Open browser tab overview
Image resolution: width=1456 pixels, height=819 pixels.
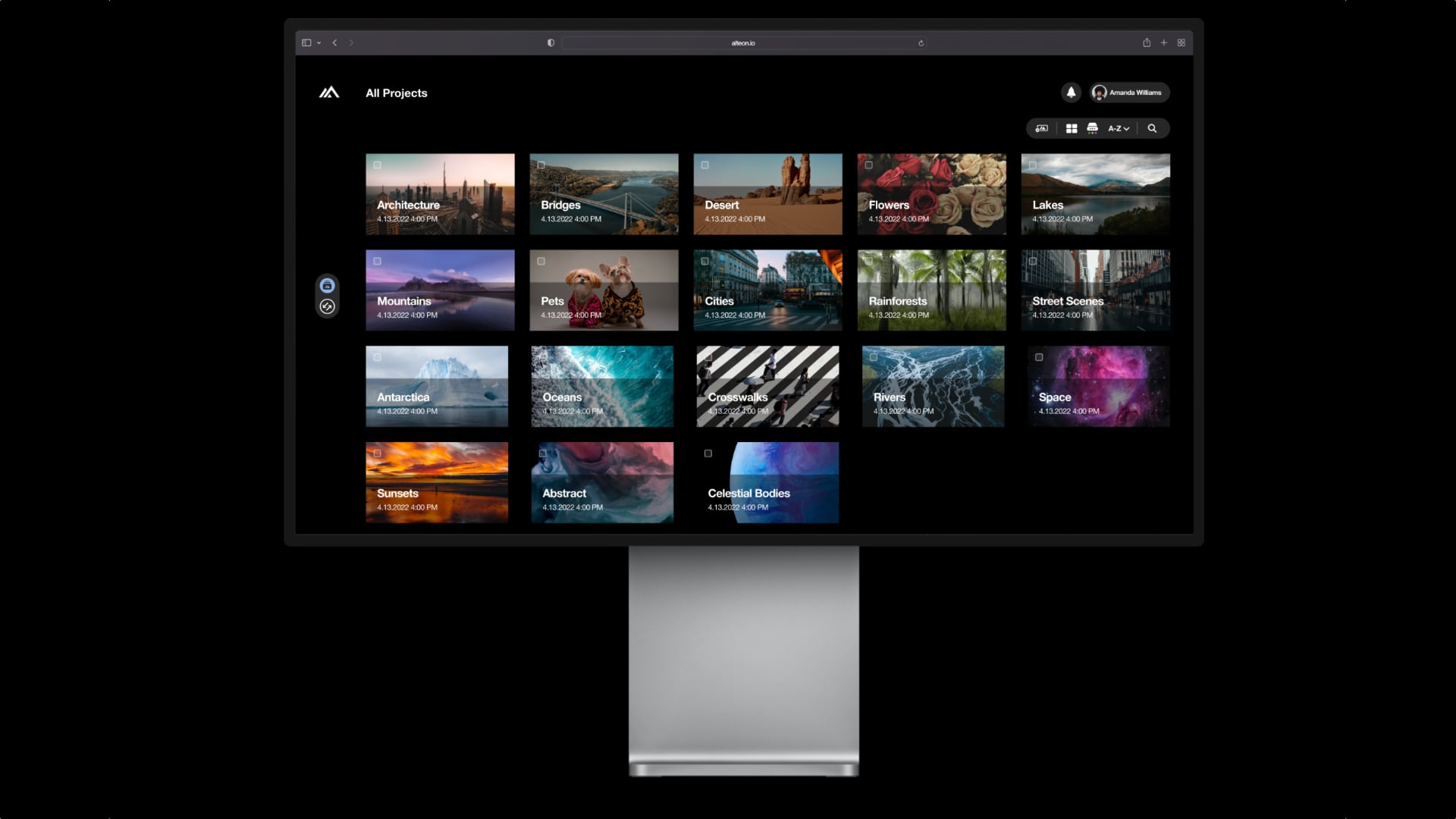tap(1181, 43)
